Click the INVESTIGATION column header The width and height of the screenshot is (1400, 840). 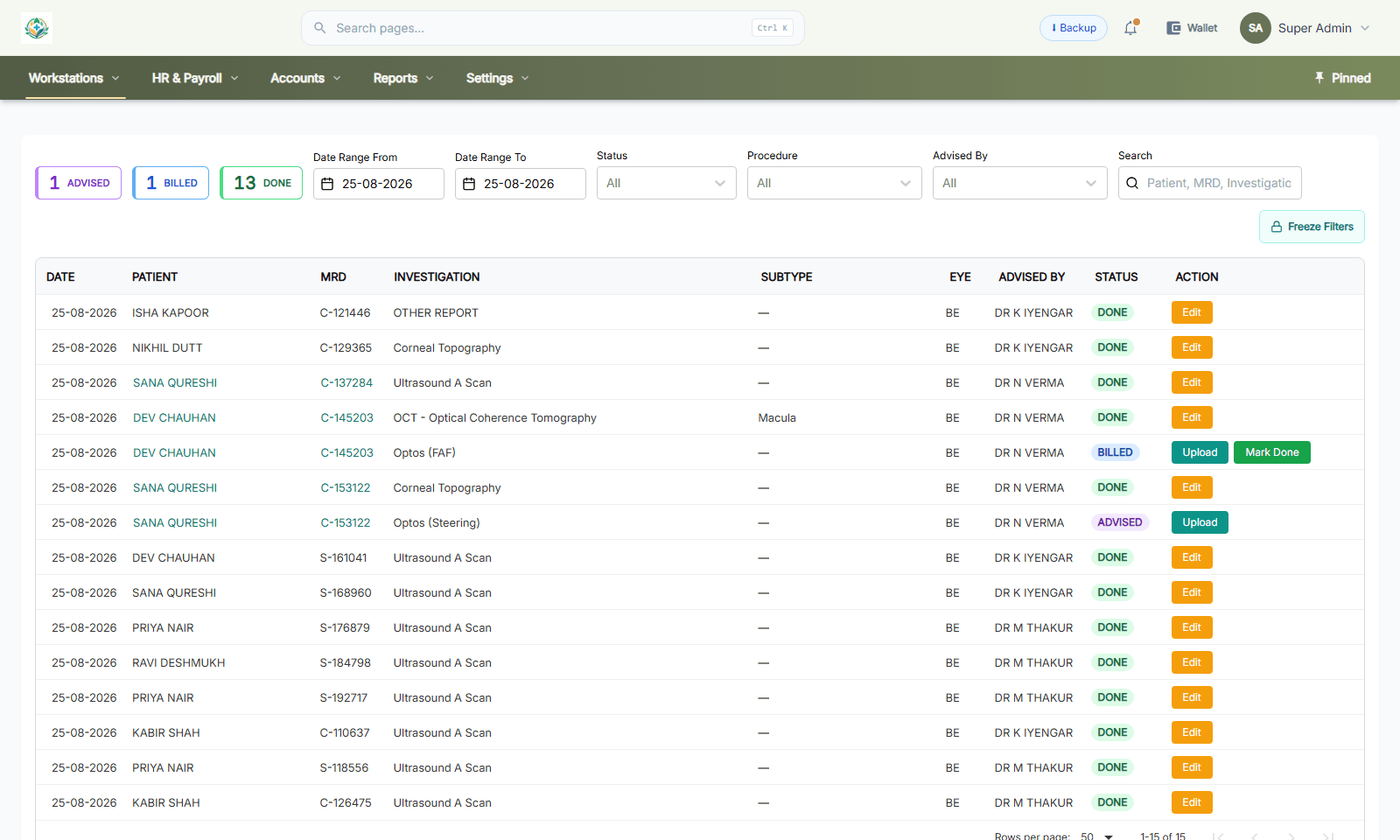click(x=437, y=276)
